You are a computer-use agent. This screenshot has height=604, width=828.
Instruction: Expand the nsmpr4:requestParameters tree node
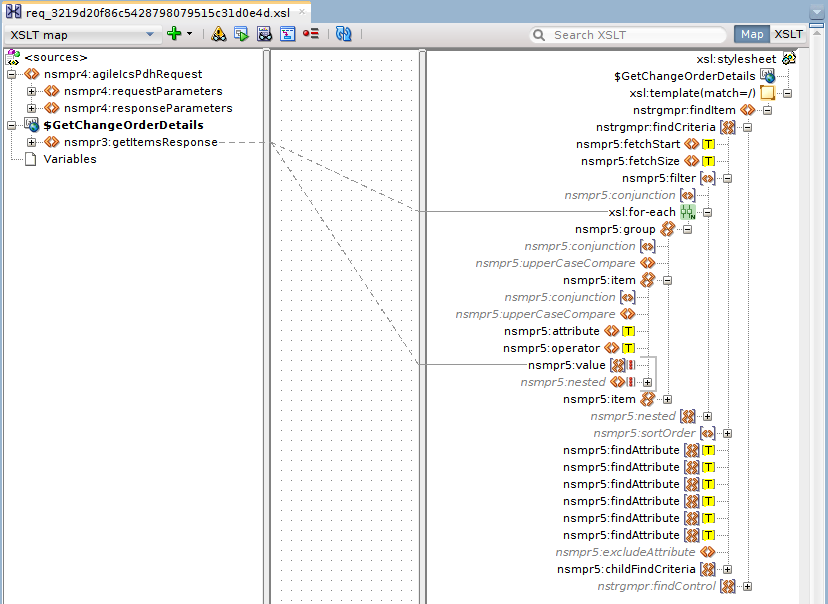(32, 92)
